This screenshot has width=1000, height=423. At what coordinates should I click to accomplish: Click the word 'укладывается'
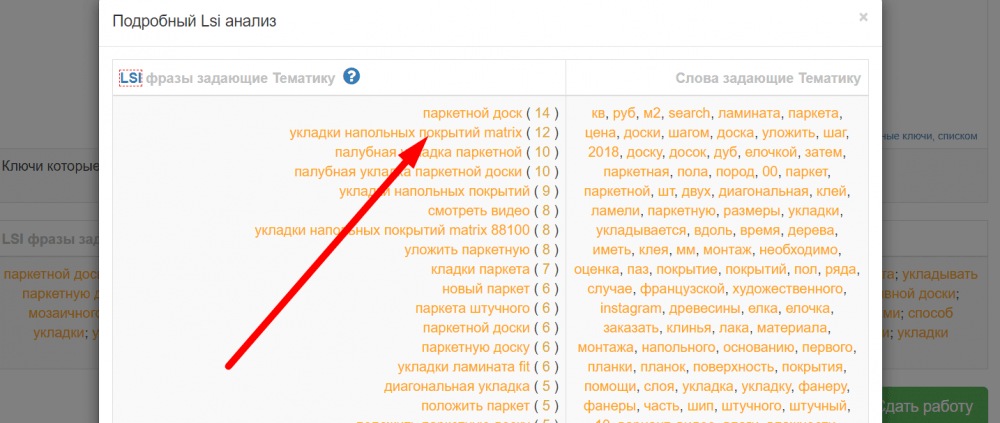click(641, 230)
